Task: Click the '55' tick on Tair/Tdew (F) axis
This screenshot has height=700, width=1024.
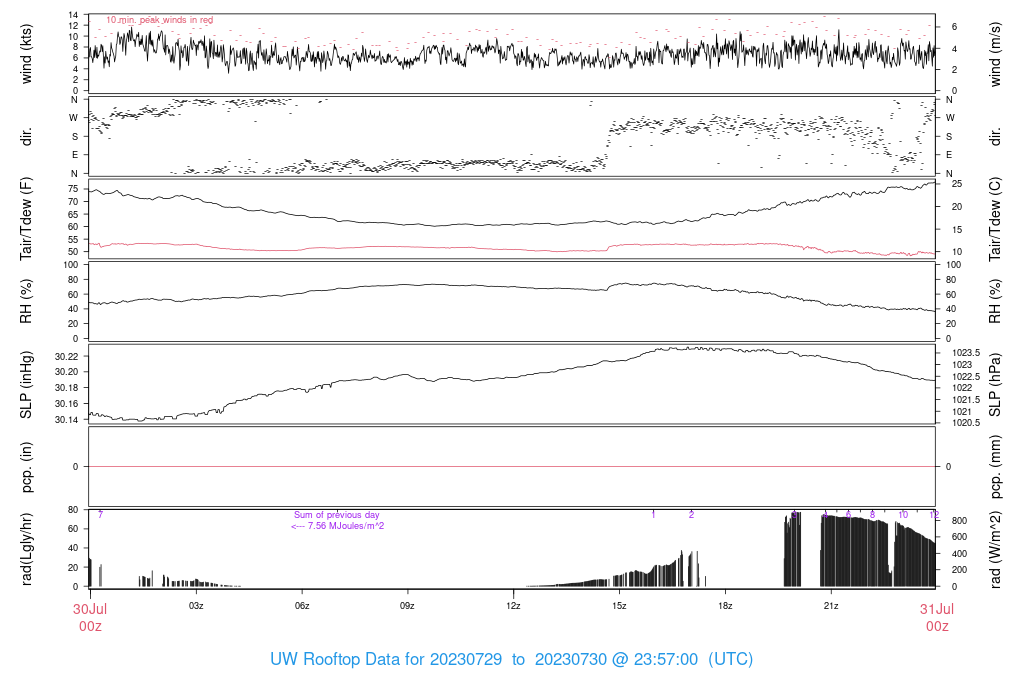Action: coord(73,240)
